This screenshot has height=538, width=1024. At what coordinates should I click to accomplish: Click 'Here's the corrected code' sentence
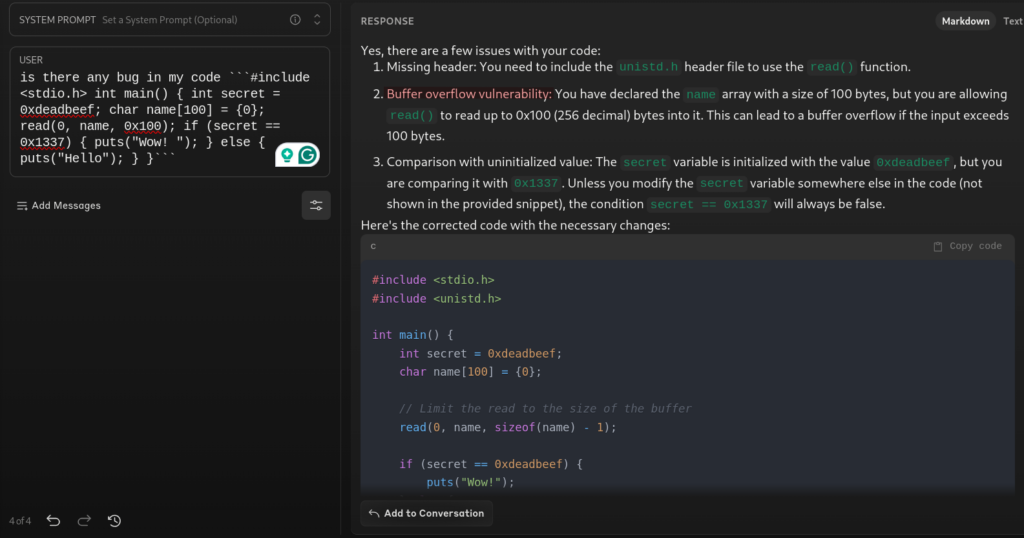515,225
